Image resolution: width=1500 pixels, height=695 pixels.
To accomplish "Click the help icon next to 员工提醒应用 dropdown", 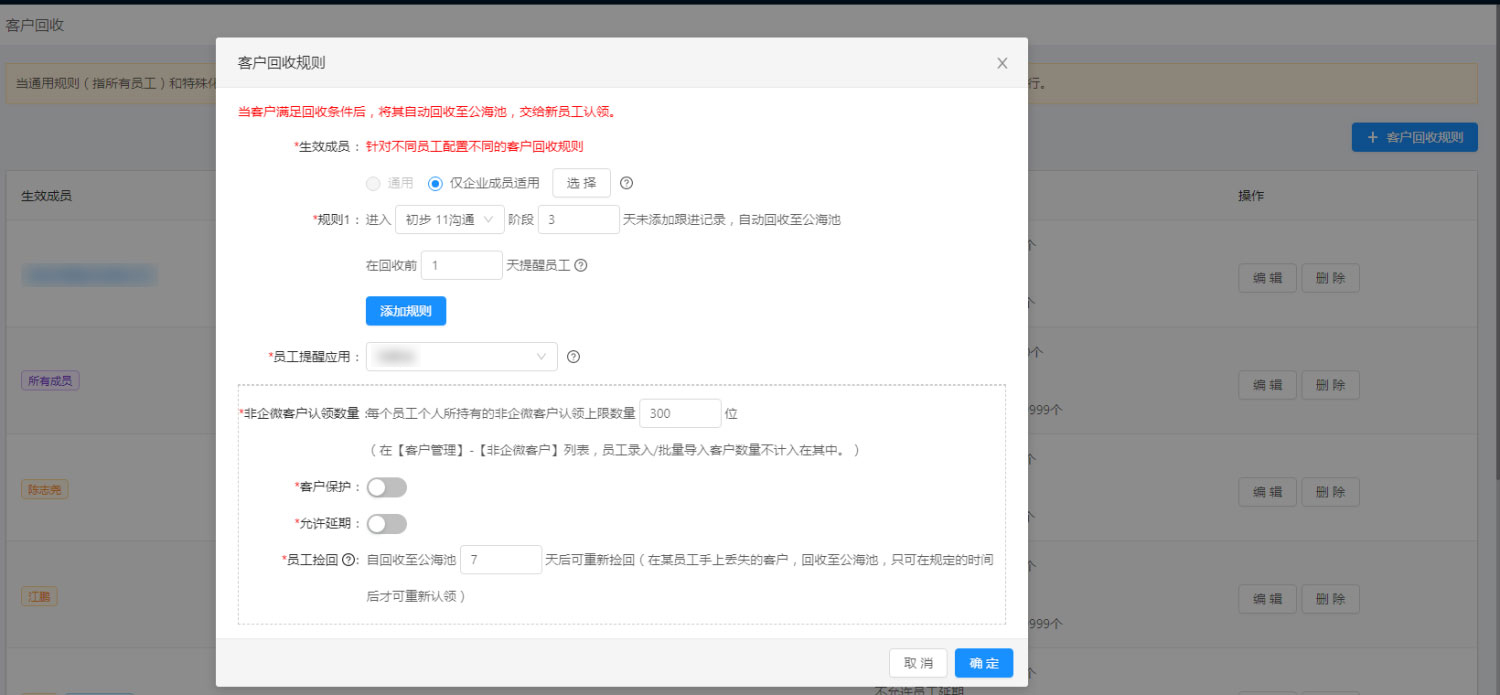I will click(x=573, y=356).
